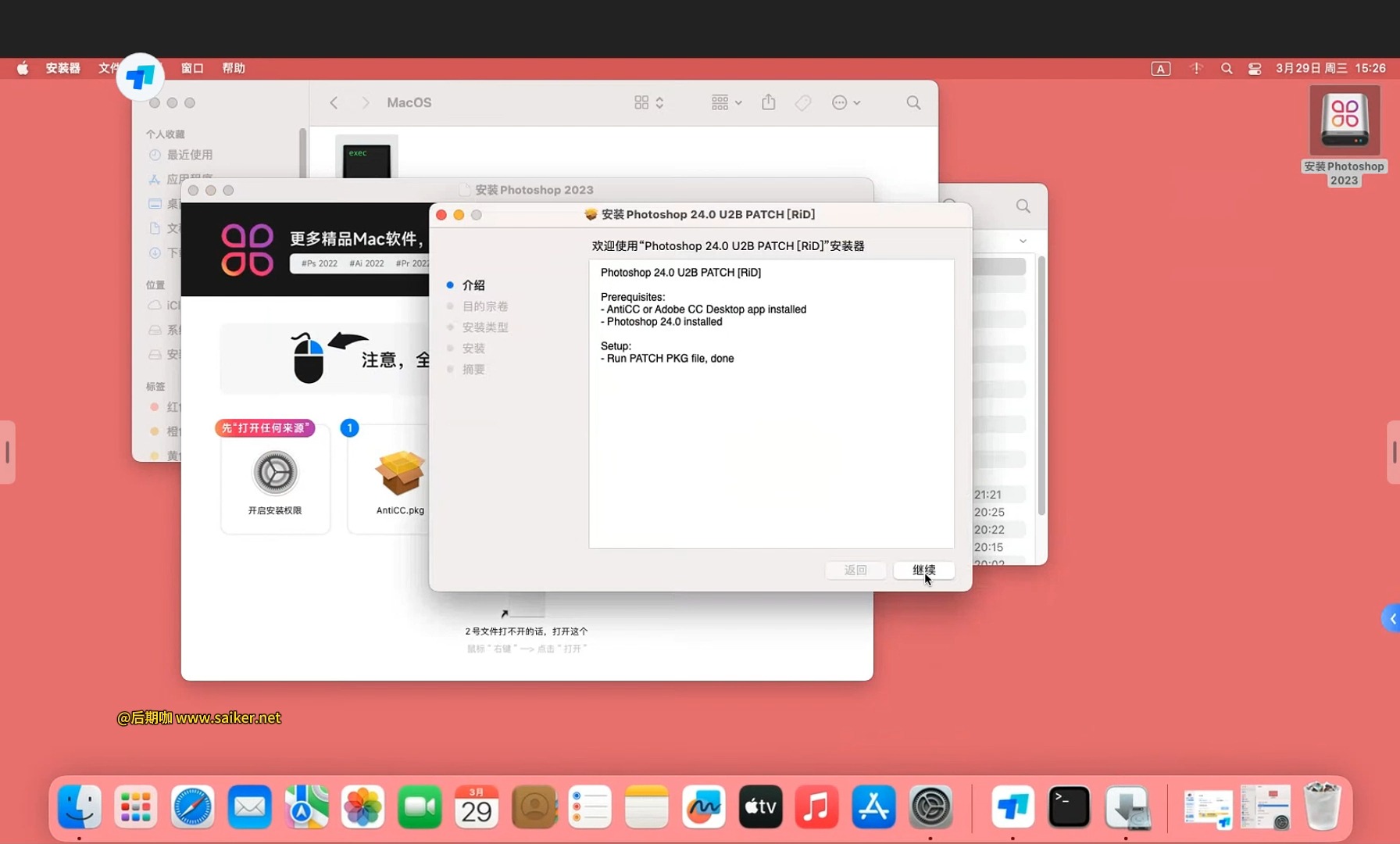
Task: Open the 开启安装权限 settings icon
Action: tap(275, 472)
